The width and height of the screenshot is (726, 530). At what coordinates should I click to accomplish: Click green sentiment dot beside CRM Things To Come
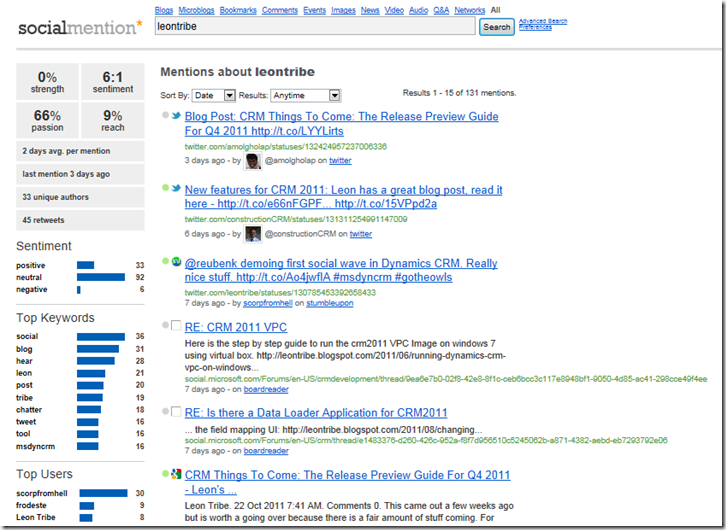165,474
